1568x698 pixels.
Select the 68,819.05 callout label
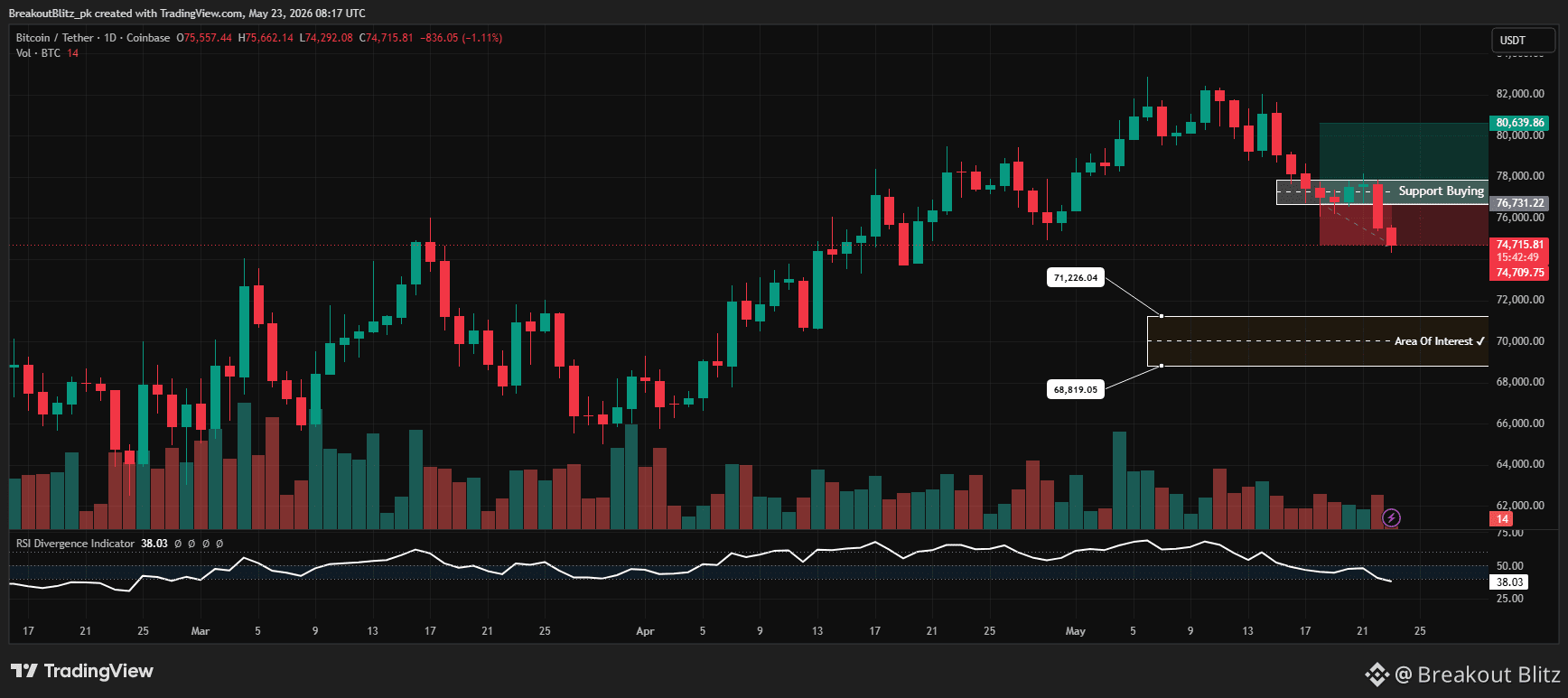click(1076, 390)
